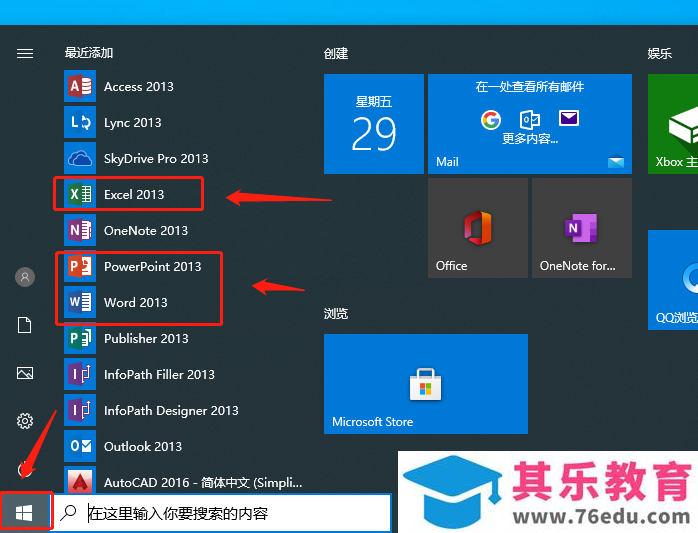Select the Lync 2013 label
Screen dimensions: 698x533
(x=133, y=123)
